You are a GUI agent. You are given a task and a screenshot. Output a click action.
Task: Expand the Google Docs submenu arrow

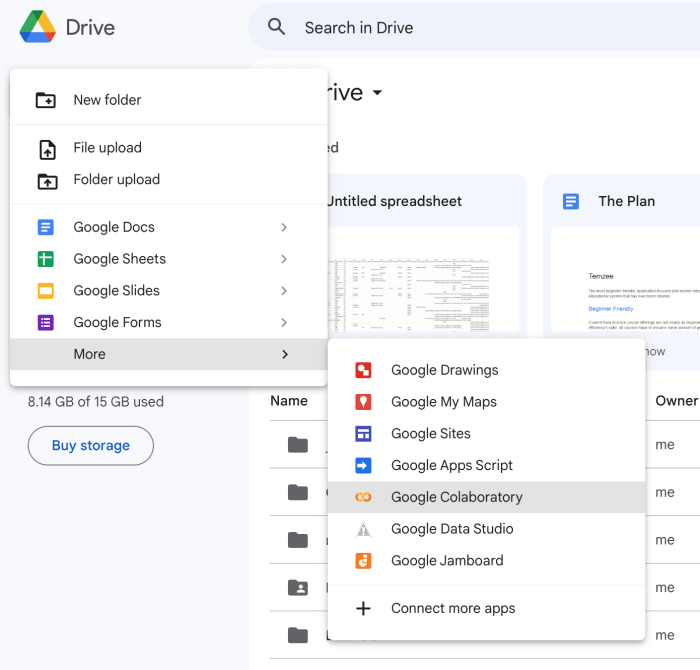pos(284,227)
